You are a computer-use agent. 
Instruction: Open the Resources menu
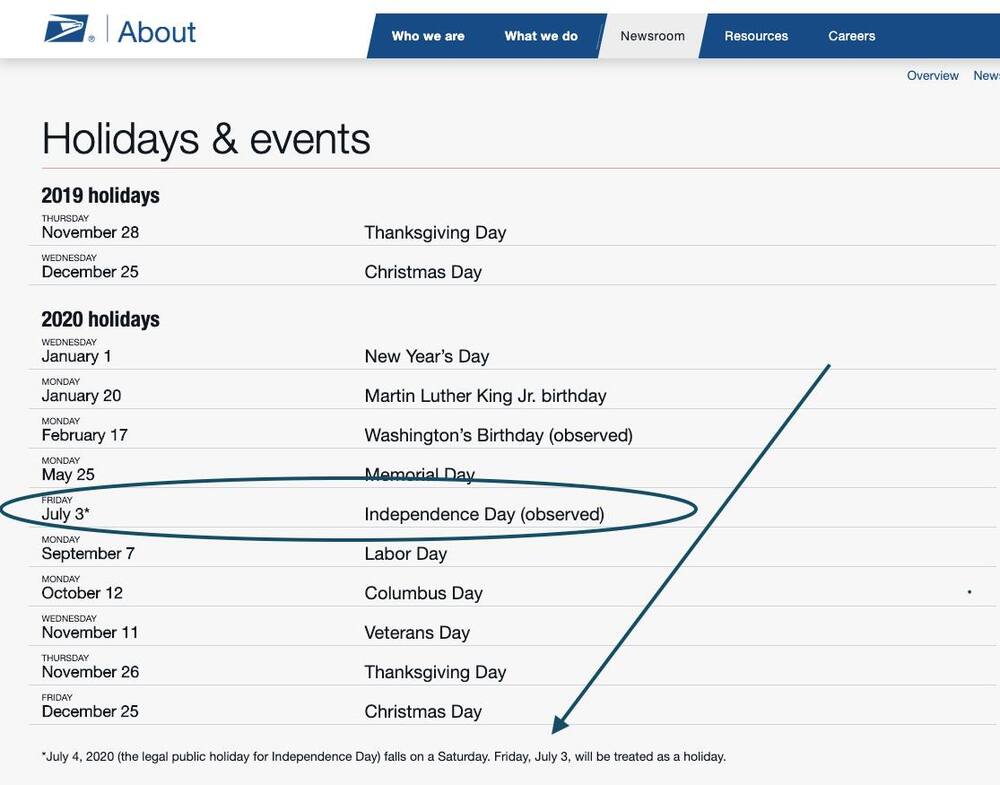(756, 36)
